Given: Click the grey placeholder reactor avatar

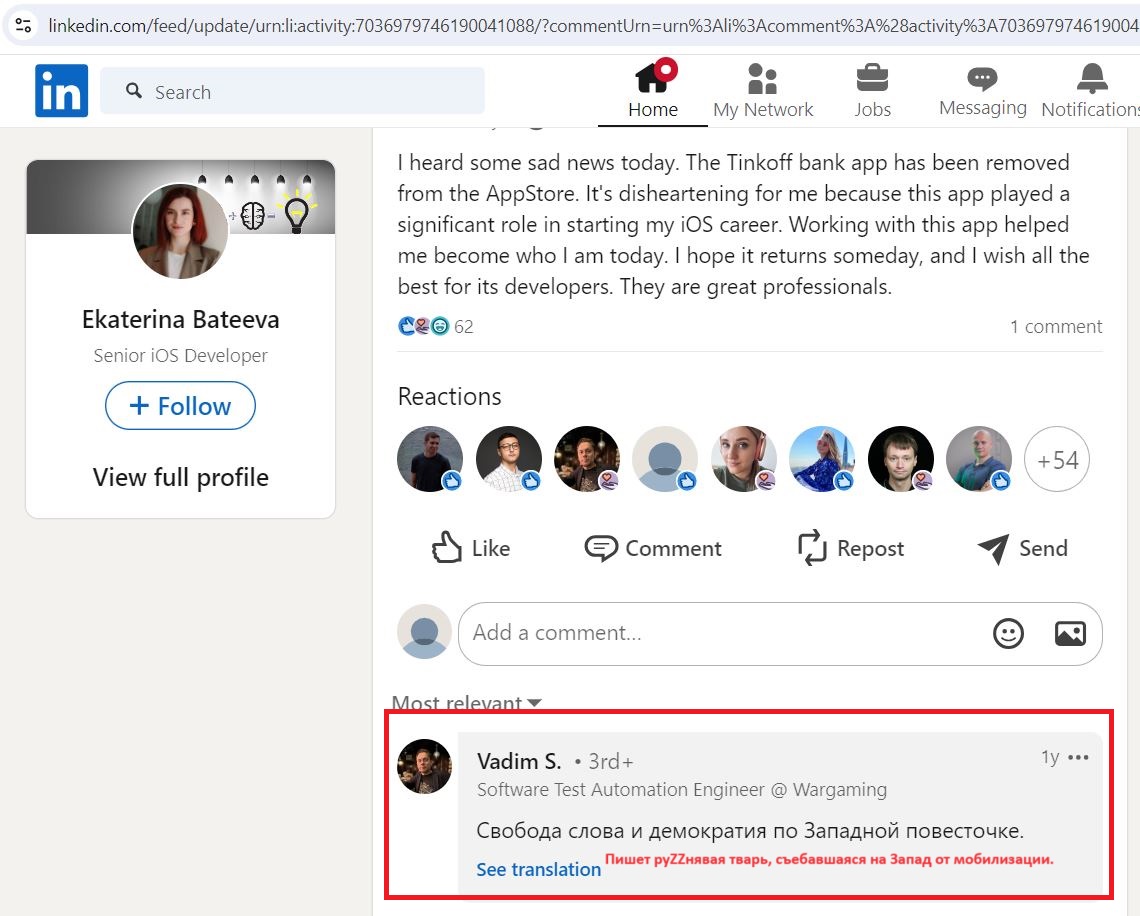Looking at the screenshot, I should pyautogui.click(x=665, y=459).
